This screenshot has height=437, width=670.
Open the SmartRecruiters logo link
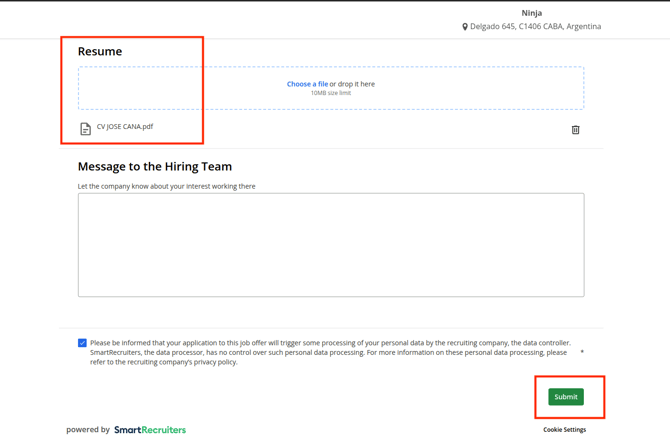tap(149, 430)
